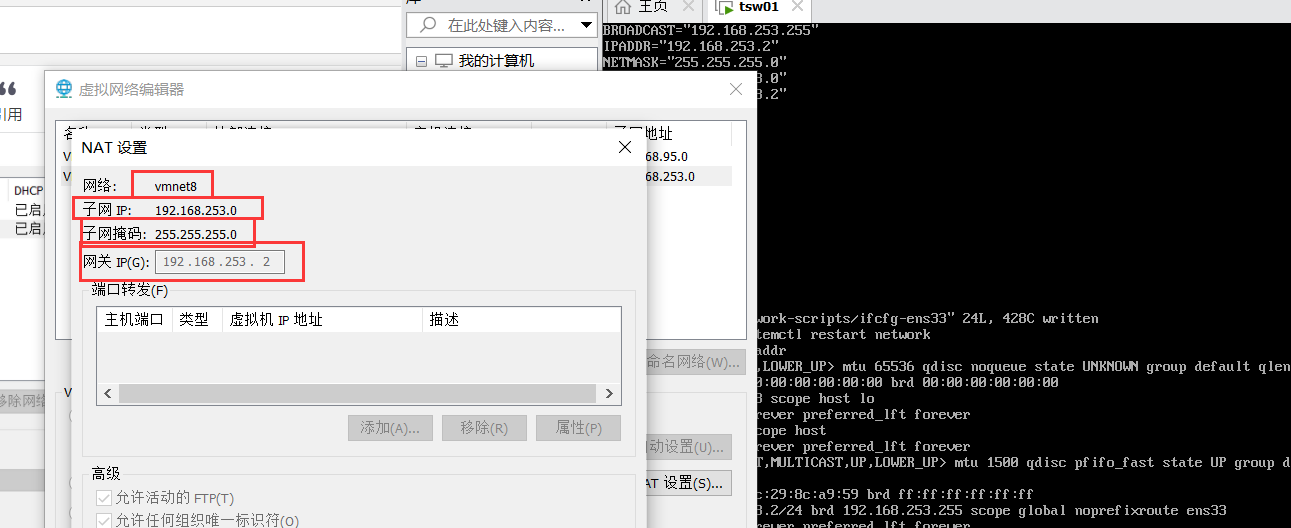Screen dimensions: 1291x528
Task: Click subnet IP value 192.168.253.0
Action: (196, 210)
